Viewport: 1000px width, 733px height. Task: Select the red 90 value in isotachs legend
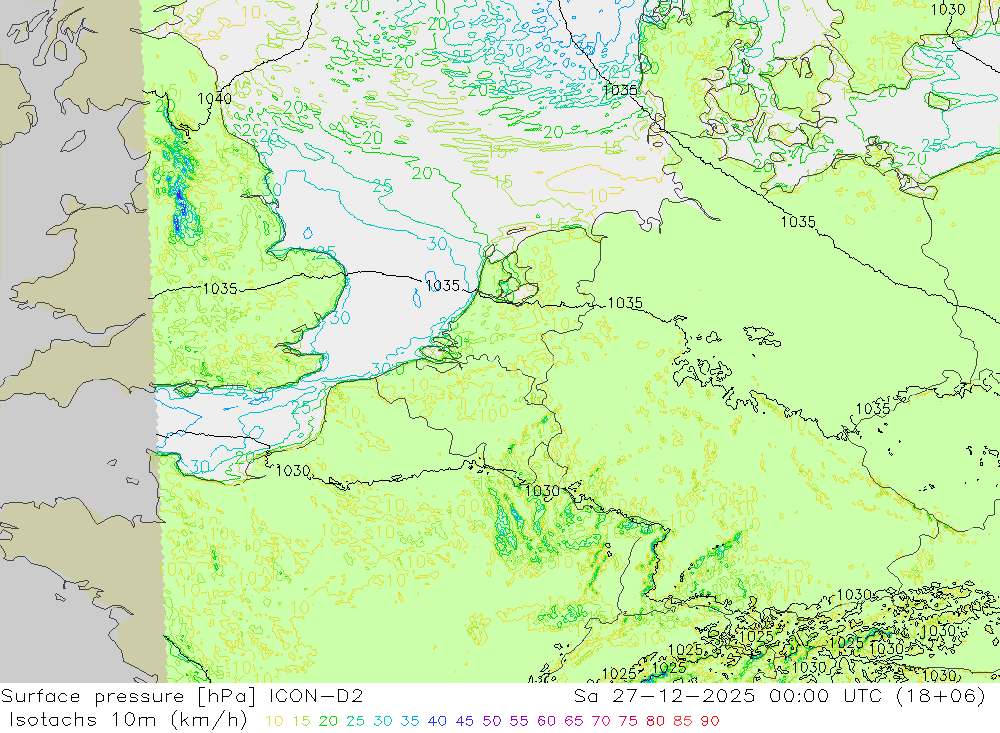[710, 721]
